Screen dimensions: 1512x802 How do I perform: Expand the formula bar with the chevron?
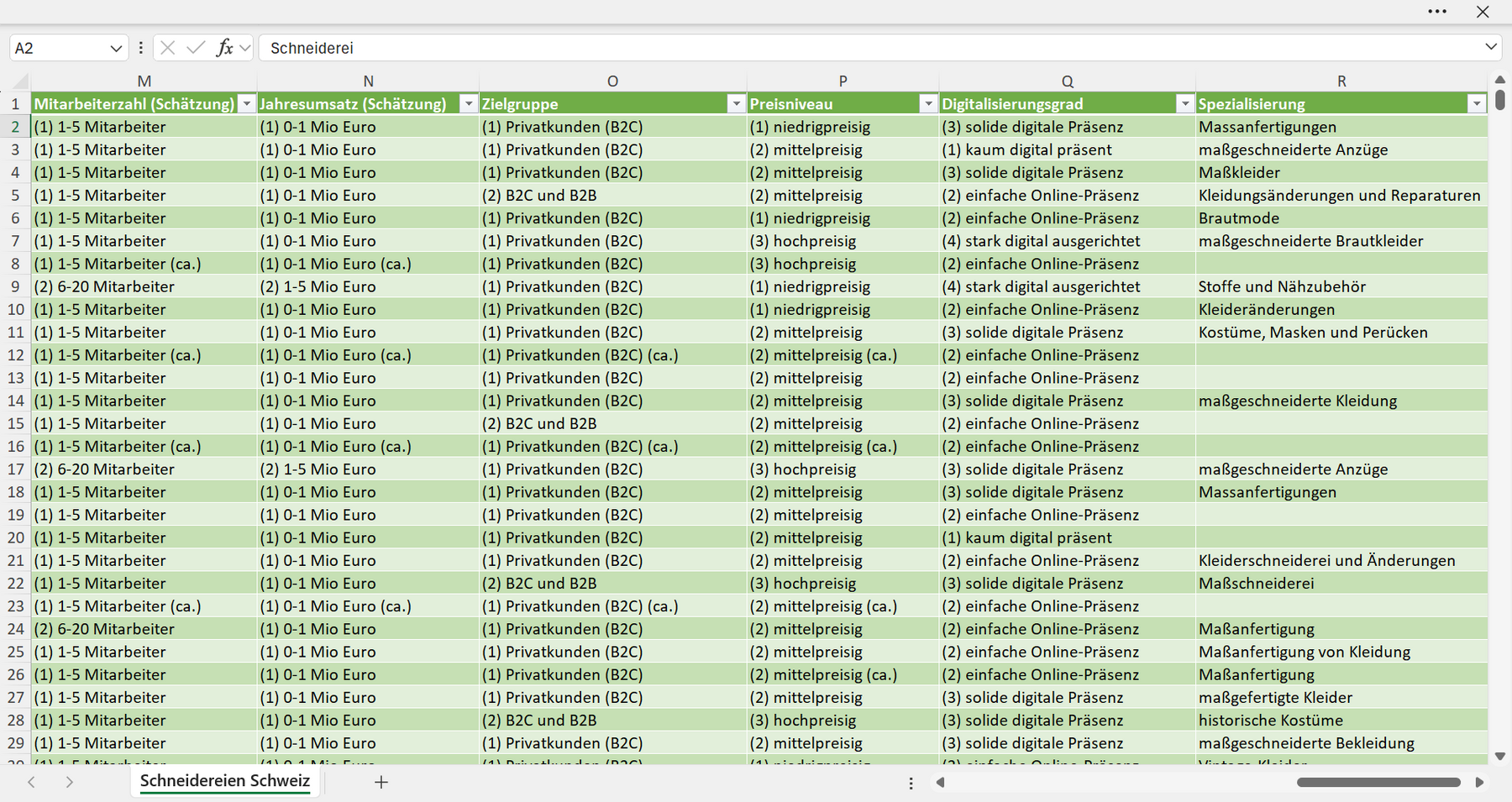pos(1491,47)
